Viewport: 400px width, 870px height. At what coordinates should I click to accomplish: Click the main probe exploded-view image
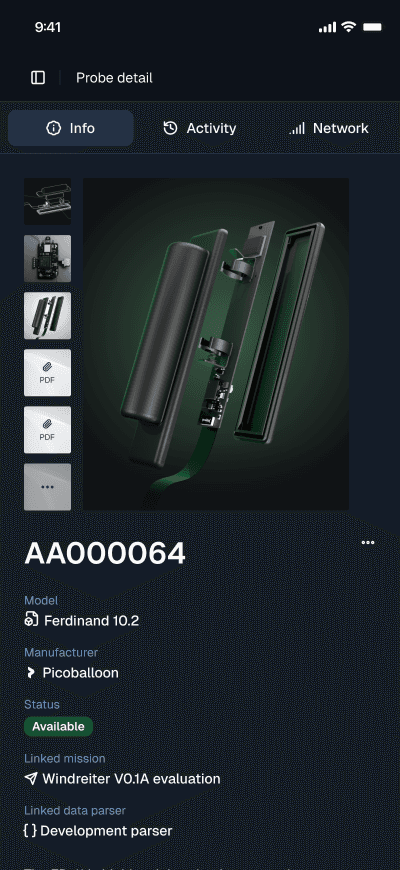[216, 344]
